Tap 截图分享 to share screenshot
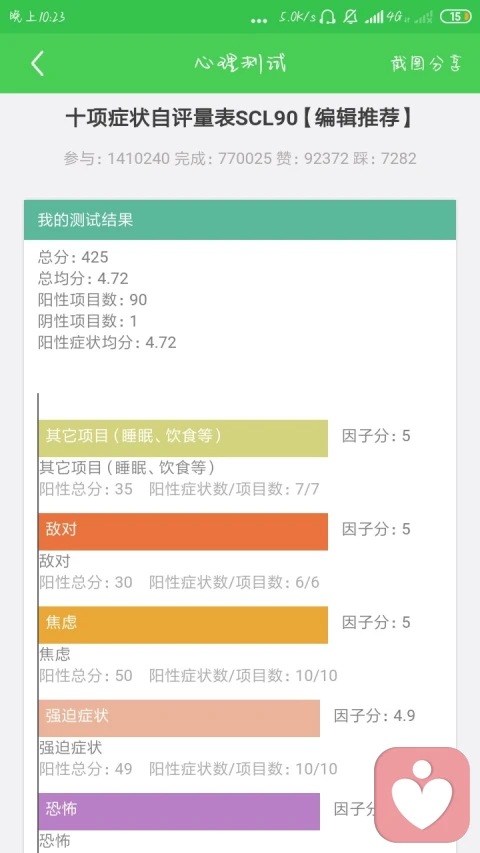480x853 pixels. 426,64
